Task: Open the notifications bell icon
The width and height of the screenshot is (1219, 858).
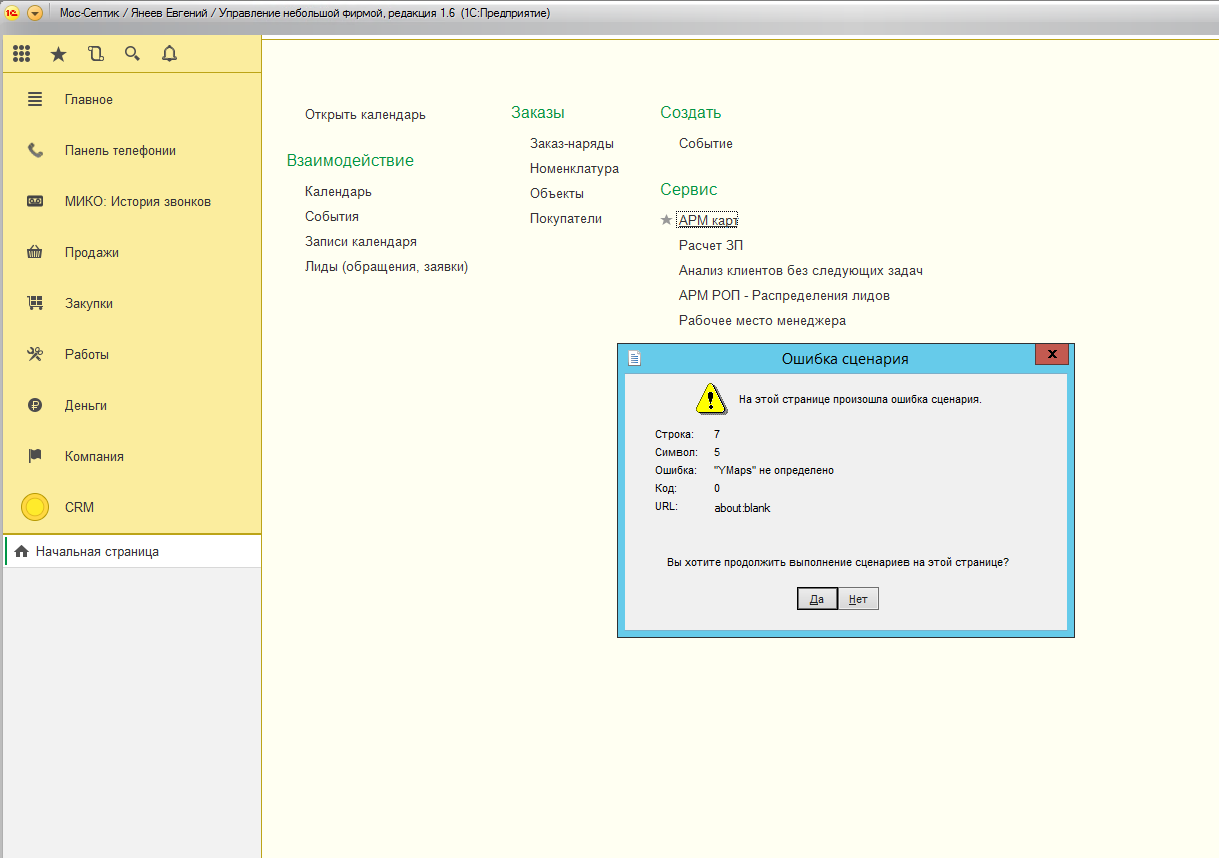Action: point(169,54)
